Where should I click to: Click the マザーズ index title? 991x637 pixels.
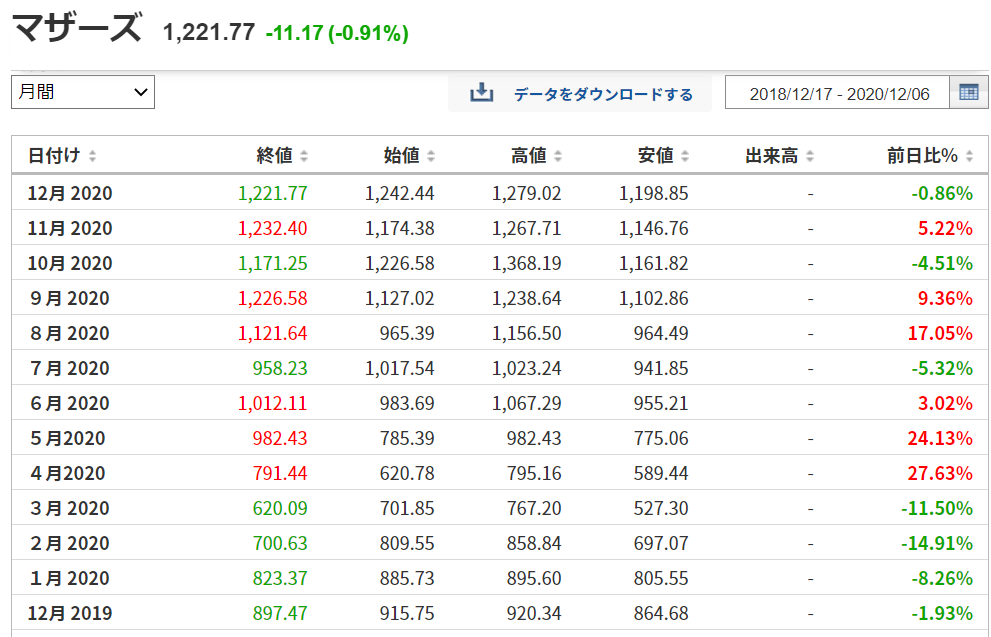point(76,28)
